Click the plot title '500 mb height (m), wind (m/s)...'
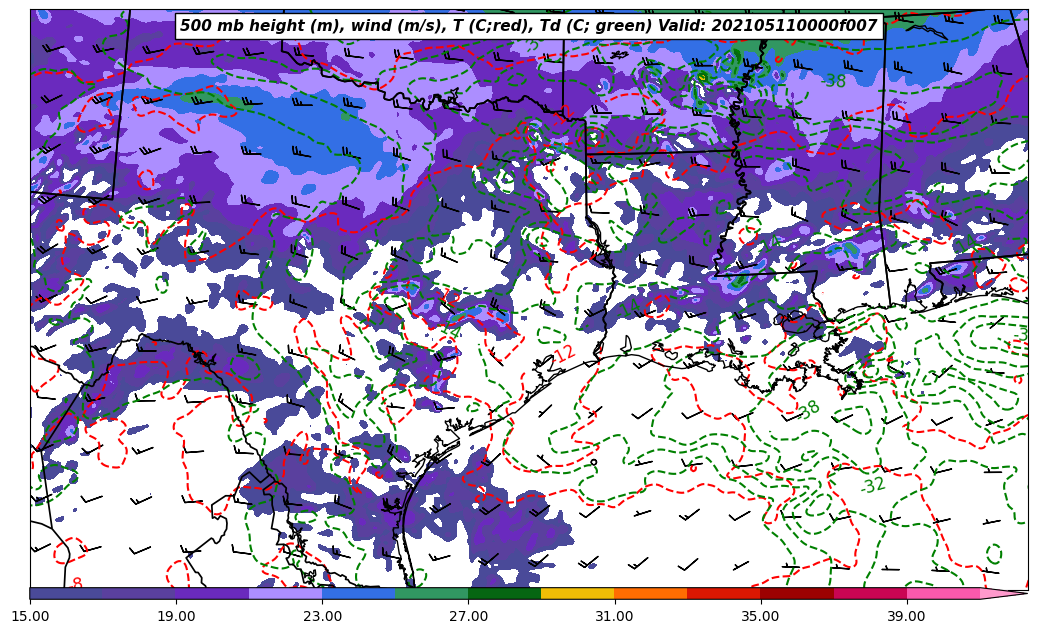The image size is (1037, 633). tap(529, 26)
